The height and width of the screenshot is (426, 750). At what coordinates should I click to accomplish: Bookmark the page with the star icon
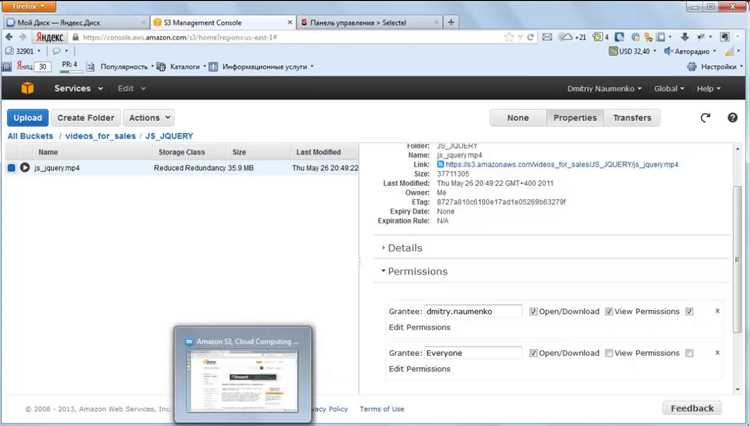pos(509,37)
